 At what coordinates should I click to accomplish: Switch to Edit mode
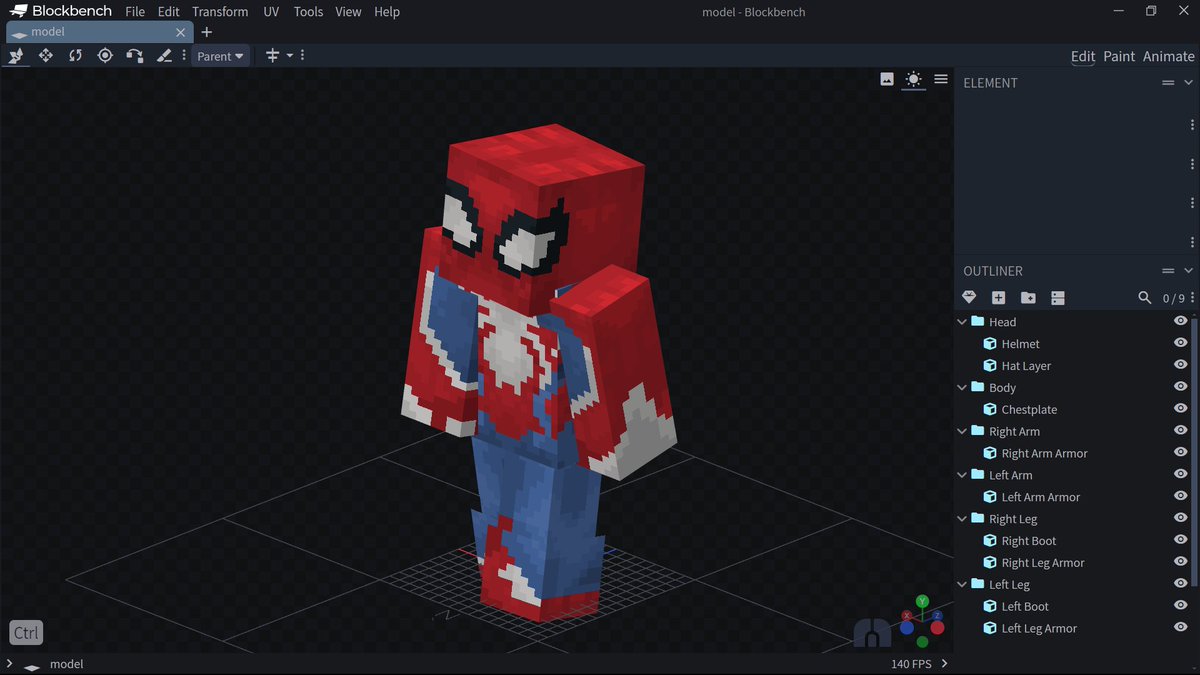coord(1083,56)
